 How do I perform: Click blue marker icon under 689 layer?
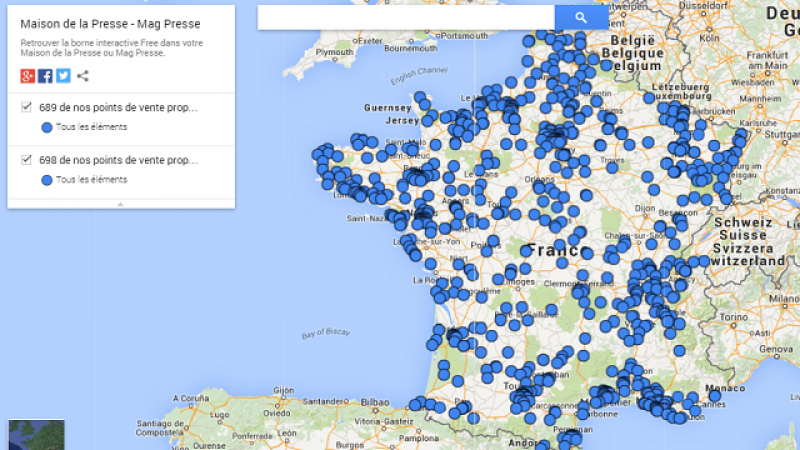(47, 127)
